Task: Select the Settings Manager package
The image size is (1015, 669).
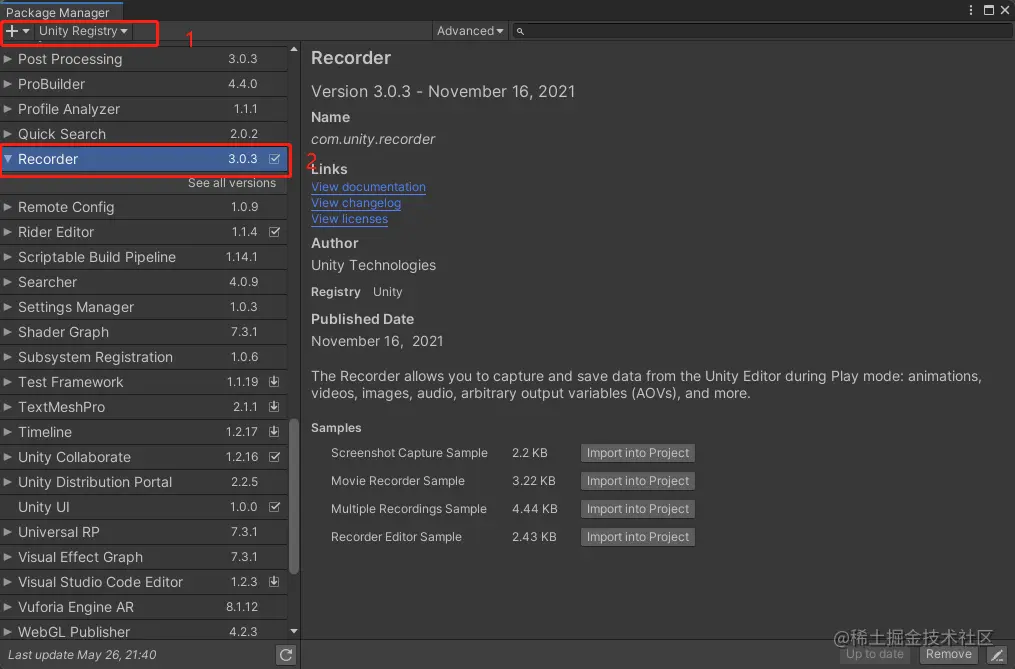Action: [144, 307]
